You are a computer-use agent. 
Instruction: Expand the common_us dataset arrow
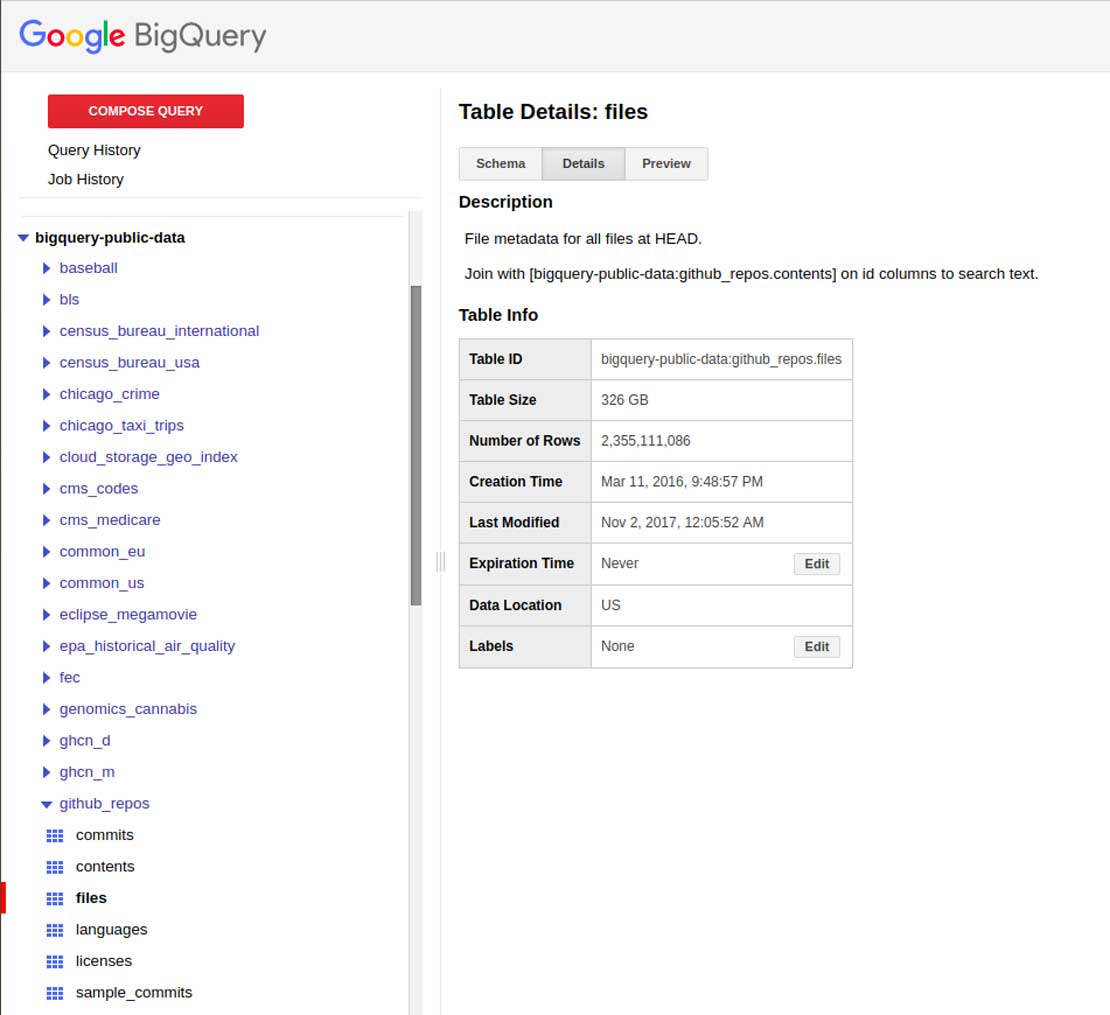(47, 583)
